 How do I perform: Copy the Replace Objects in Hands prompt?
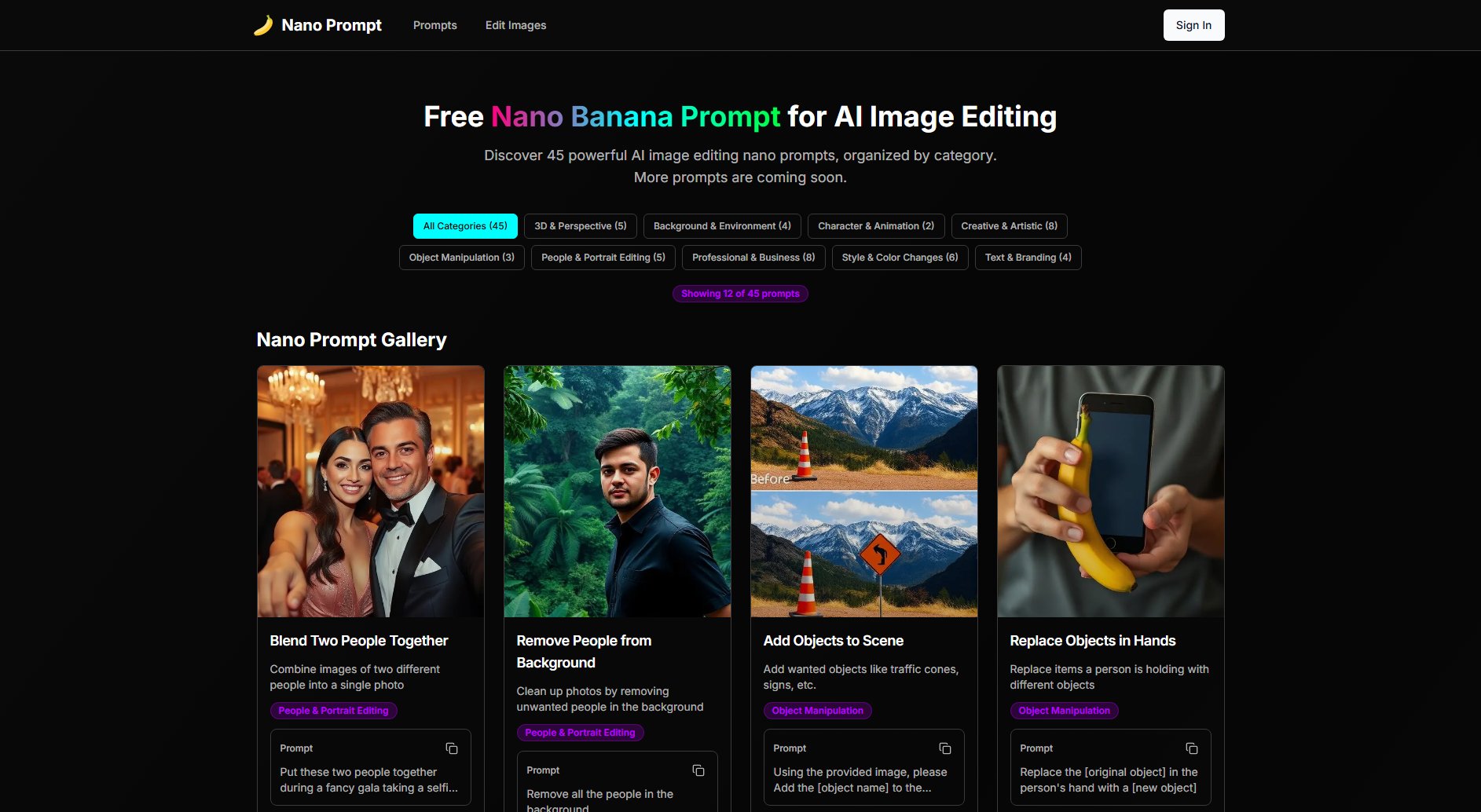[1192, 748]
